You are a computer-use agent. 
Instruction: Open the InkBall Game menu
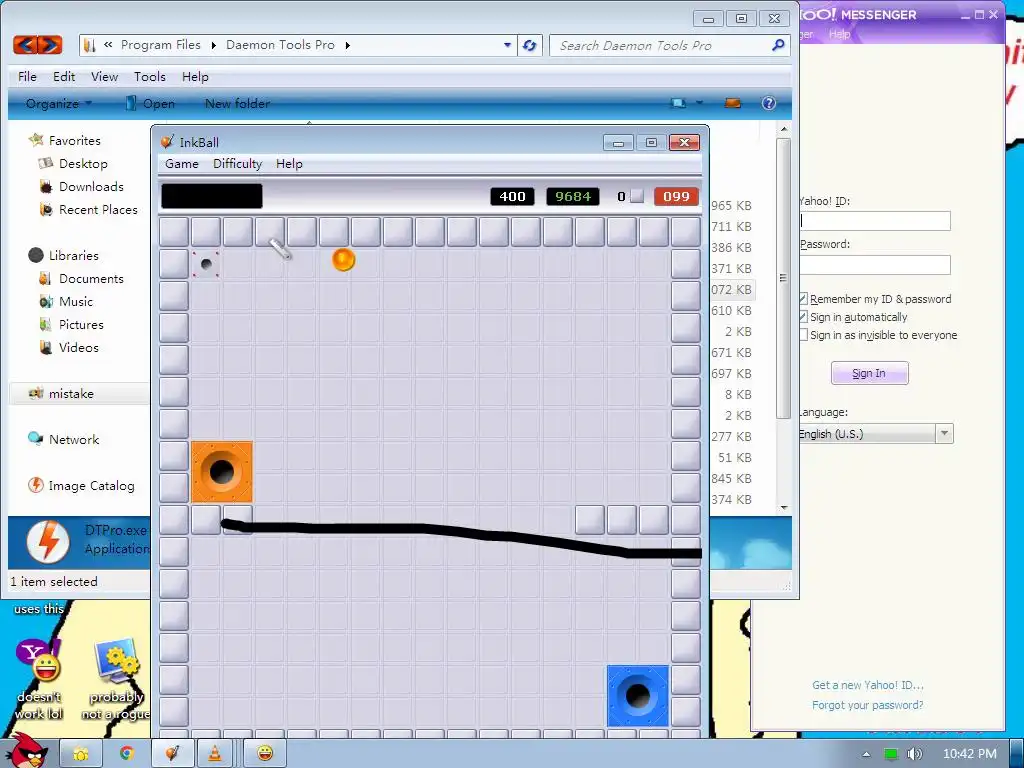click(x=182, y=164)
